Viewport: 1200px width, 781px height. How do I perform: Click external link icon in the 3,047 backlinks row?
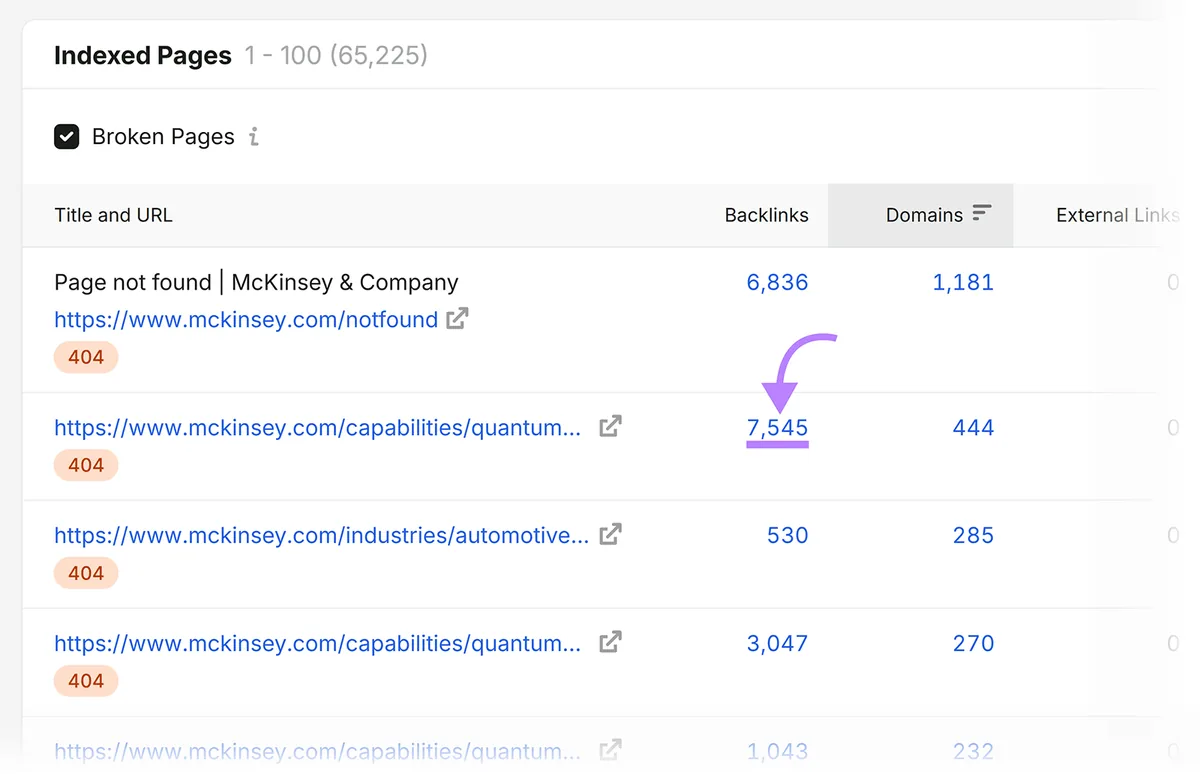(610, 643)
